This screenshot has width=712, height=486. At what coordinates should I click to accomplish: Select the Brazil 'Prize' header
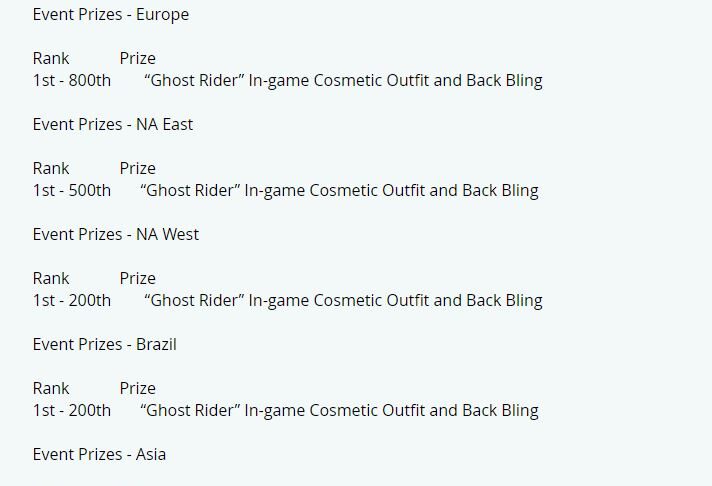tap(138, 388)
